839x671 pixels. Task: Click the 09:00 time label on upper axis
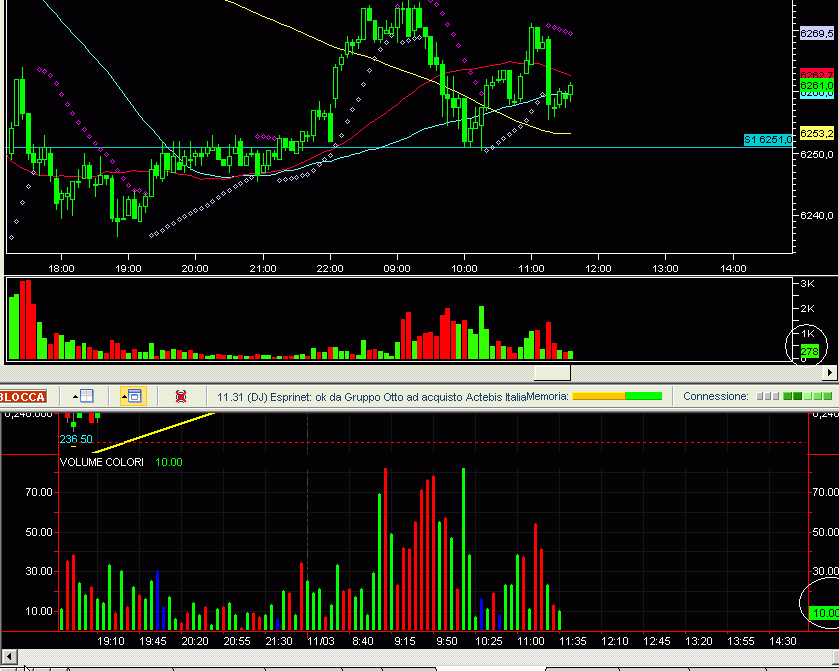397,268
